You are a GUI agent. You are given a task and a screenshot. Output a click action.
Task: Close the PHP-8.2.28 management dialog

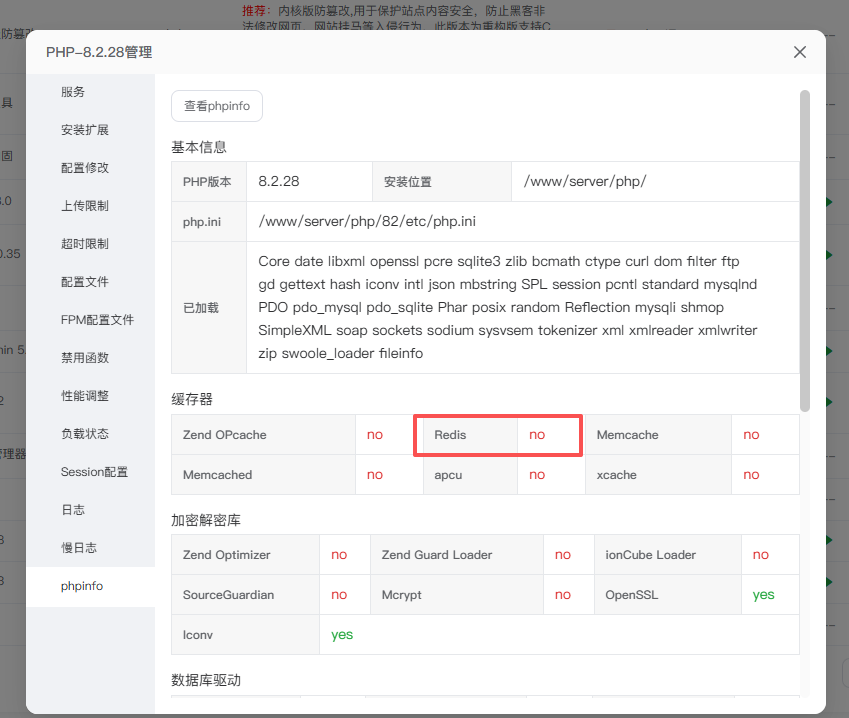tap(799, 52)
